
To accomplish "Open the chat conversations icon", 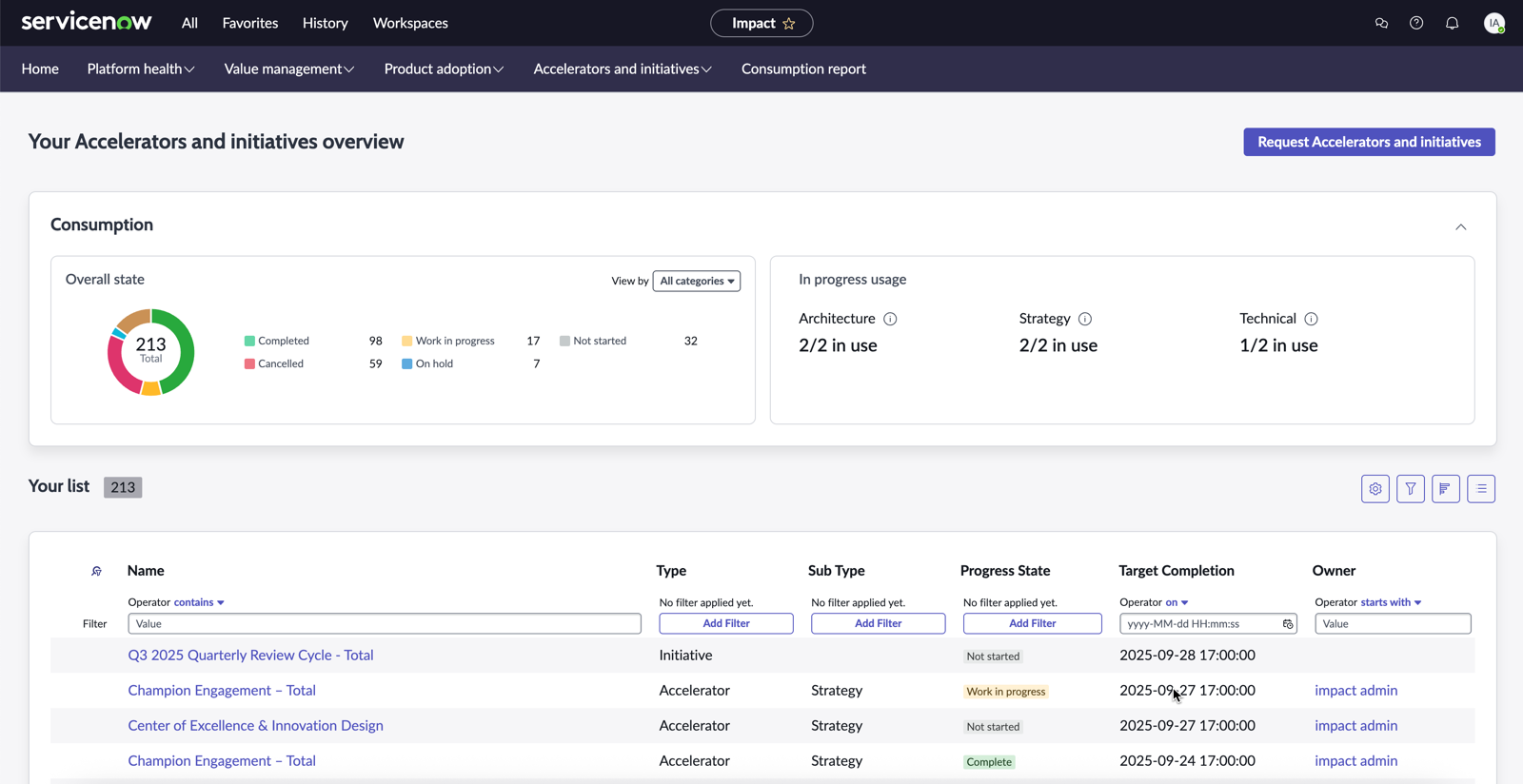I will point(1381,23).
